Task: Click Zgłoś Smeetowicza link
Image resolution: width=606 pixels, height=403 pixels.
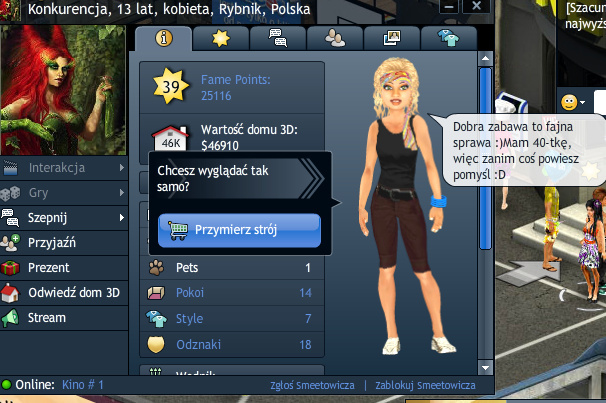Action: coord(312,385)
